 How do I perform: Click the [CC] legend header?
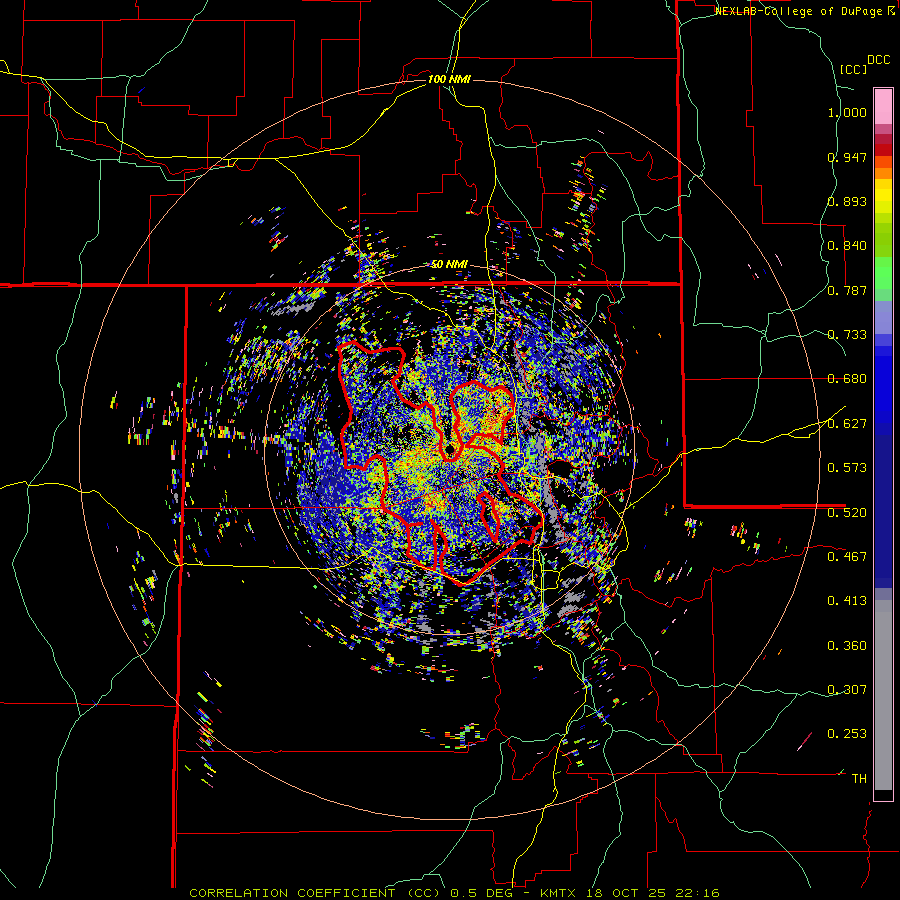pos(853,69)
